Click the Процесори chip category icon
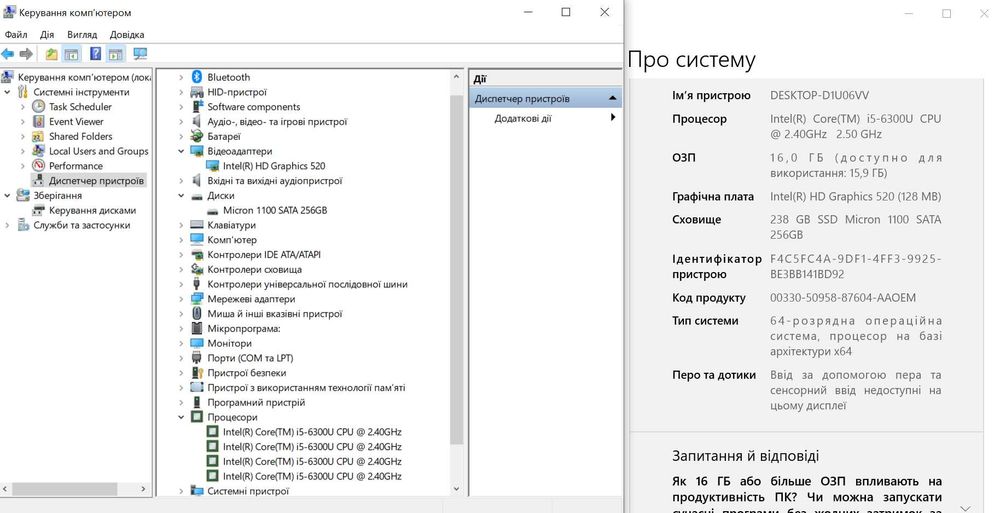Image resolution: width=1000 pixels, height=513 pixels. click(x=197, y=417)
